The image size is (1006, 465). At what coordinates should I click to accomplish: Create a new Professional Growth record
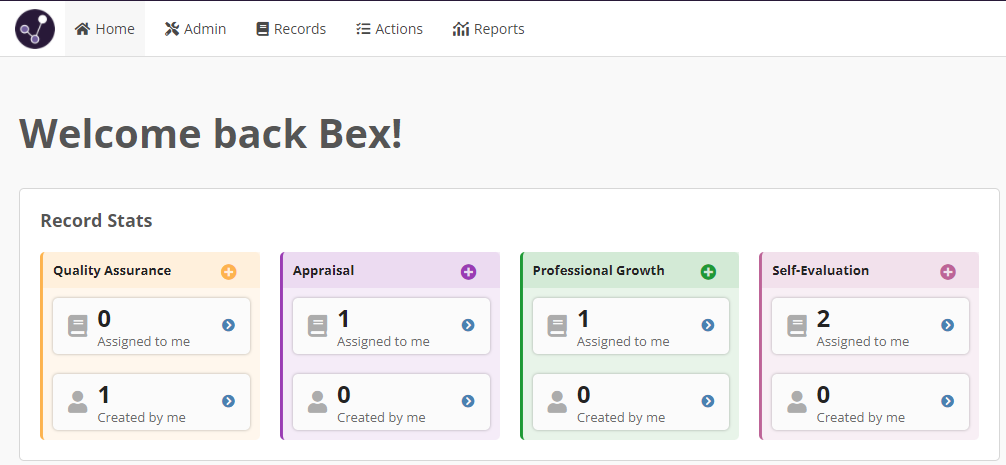[x=708, y=272]
